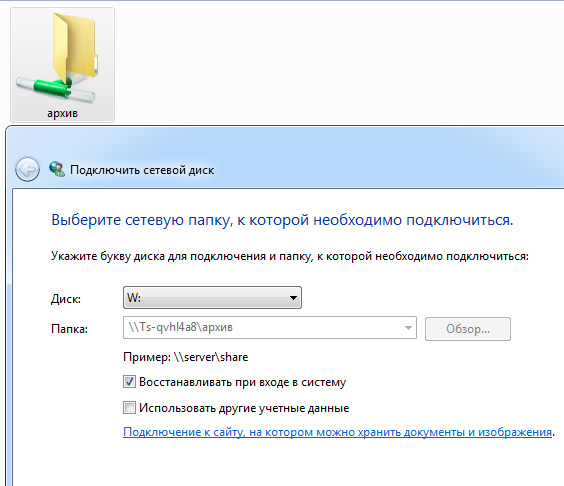
Task: Click the Укажите букву диска instruction line
Action: pos(290,256)
